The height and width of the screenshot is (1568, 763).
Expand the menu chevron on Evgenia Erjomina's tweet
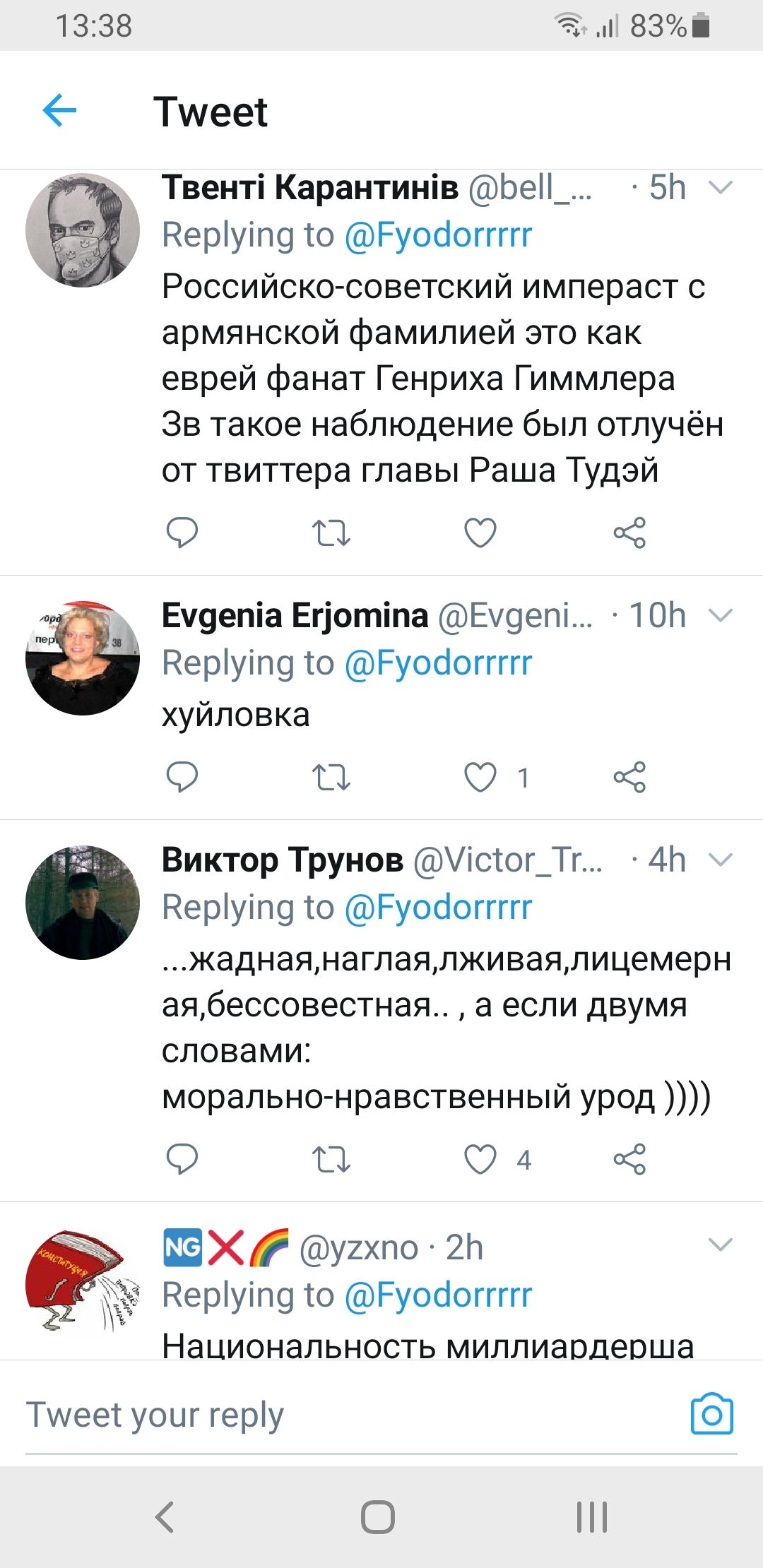coord(720,615)
